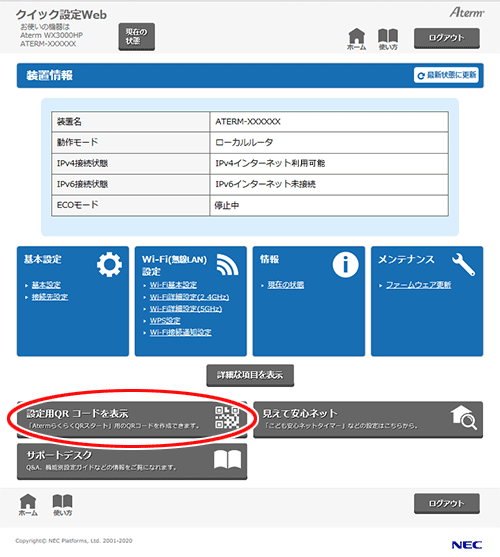Viewport: 500px width, 557px height.
Task: Click the ECOモード 停止中 value
Action: pyautogui.click(x=227, y=205)
